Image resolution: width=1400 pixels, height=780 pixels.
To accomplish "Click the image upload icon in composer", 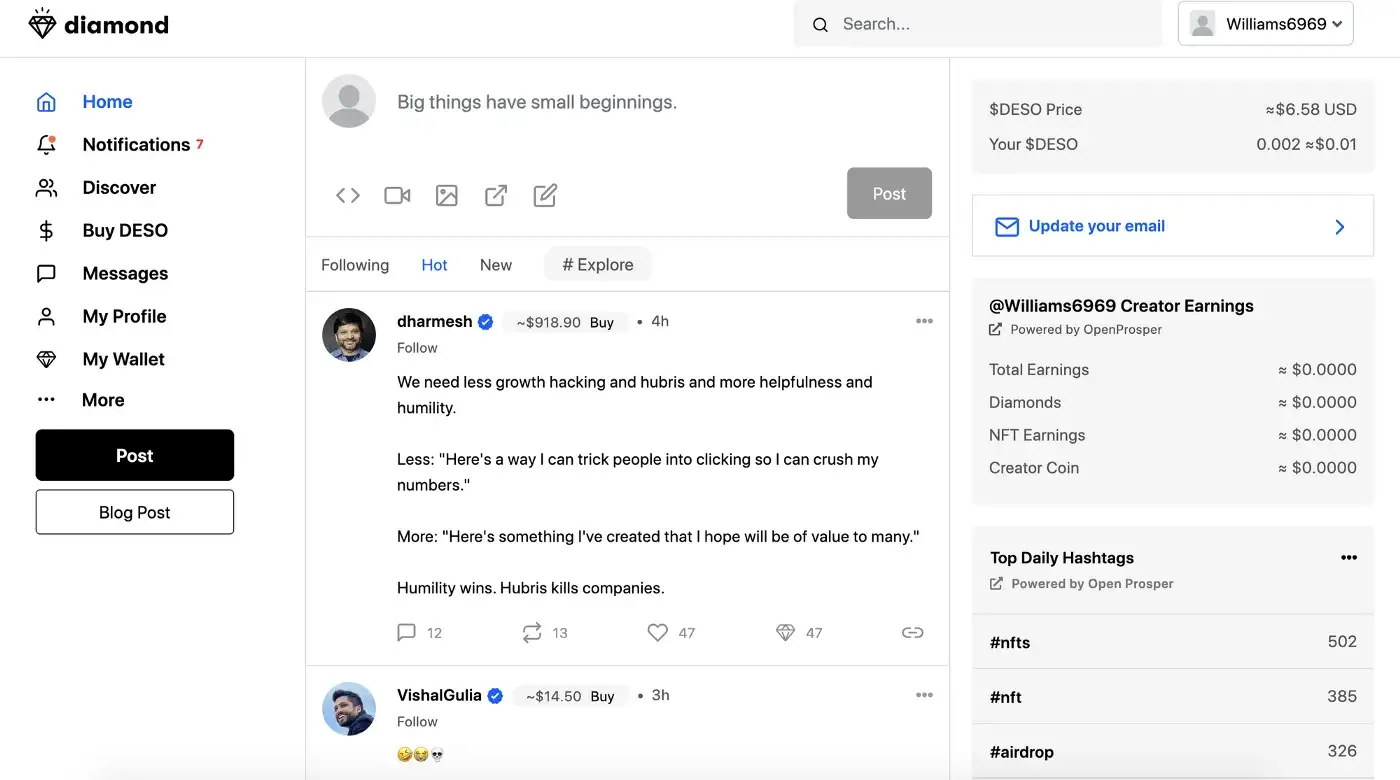I will click(x=447, y=196).
